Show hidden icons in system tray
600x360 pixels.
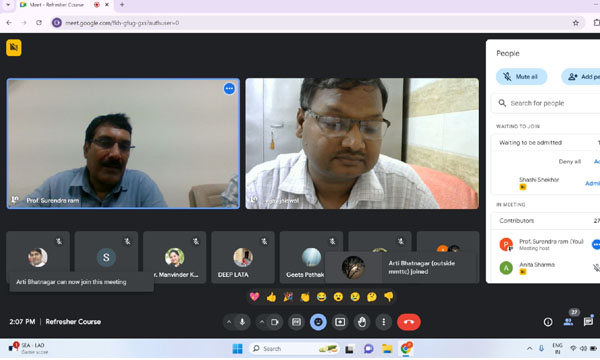[530, 348]
